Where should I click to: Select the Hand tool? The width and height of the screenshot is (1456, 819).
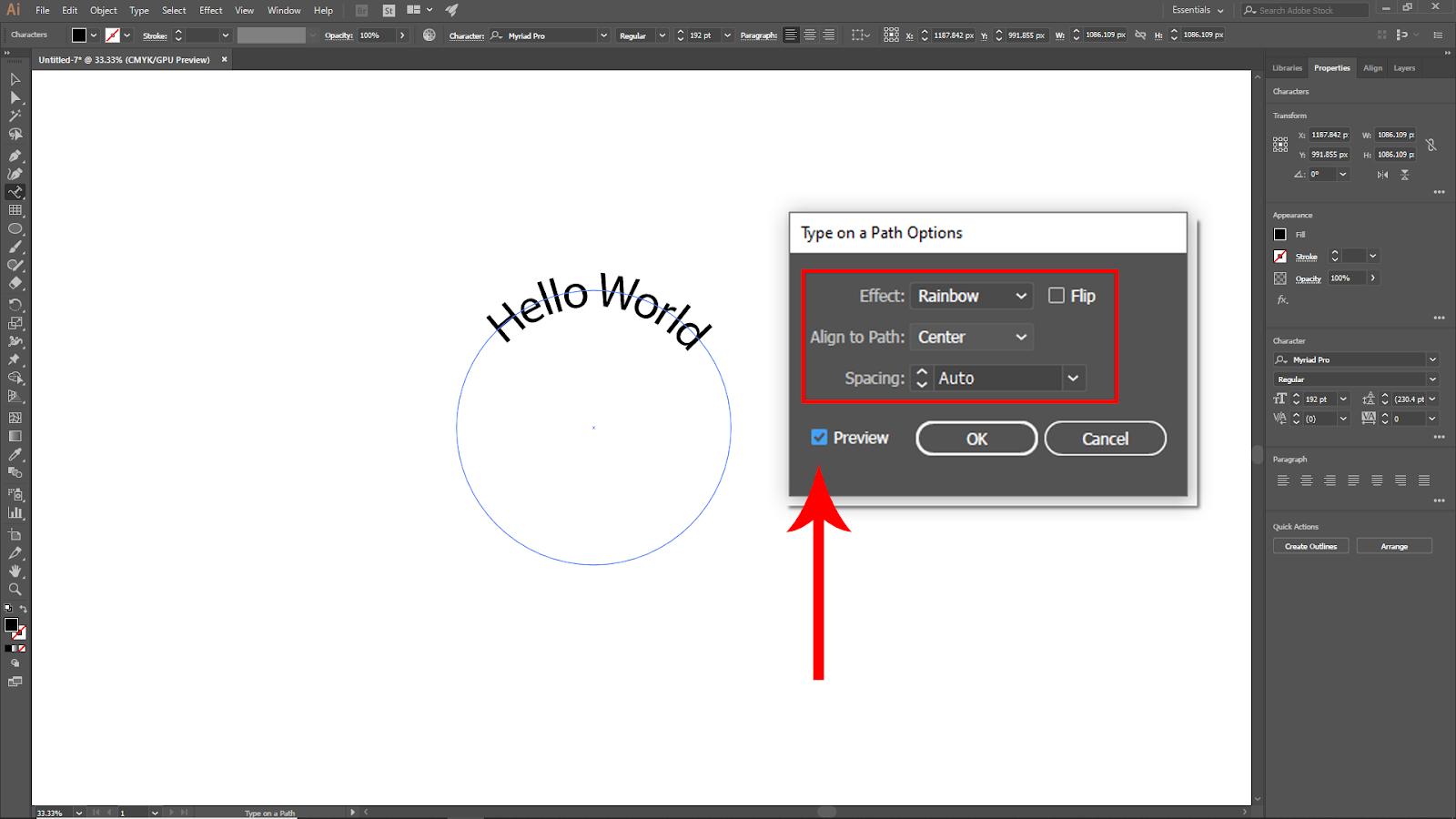15,571
